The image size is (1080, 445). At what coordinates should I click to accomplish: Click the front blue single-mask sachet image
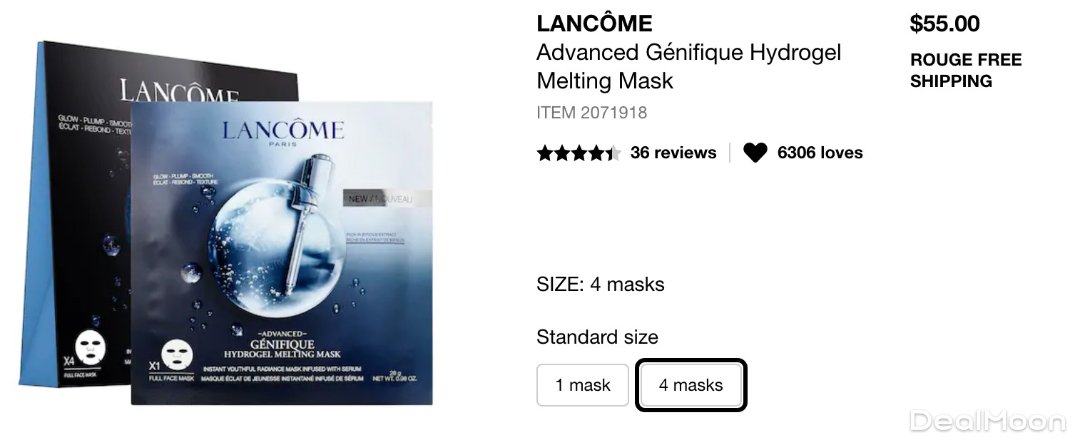click(282, 253)
